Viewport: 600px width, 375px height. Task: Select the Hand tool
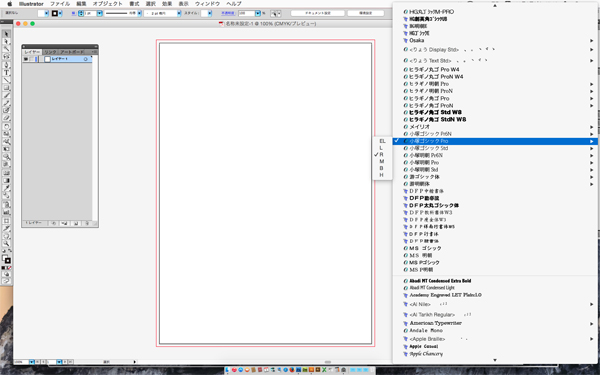click(x=7, y=236)
